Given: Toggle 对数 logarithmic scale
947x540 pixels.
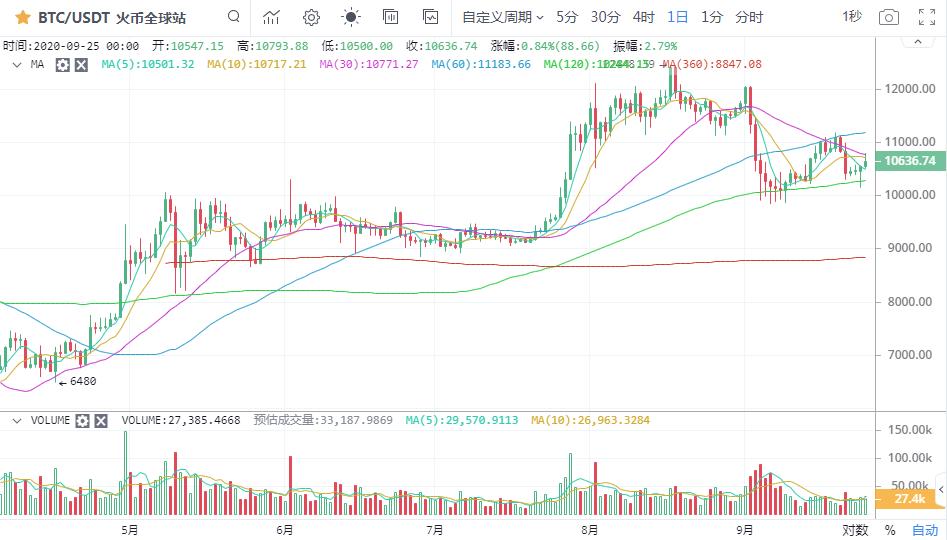Looking at the screenshot, I should click(855, 529).
